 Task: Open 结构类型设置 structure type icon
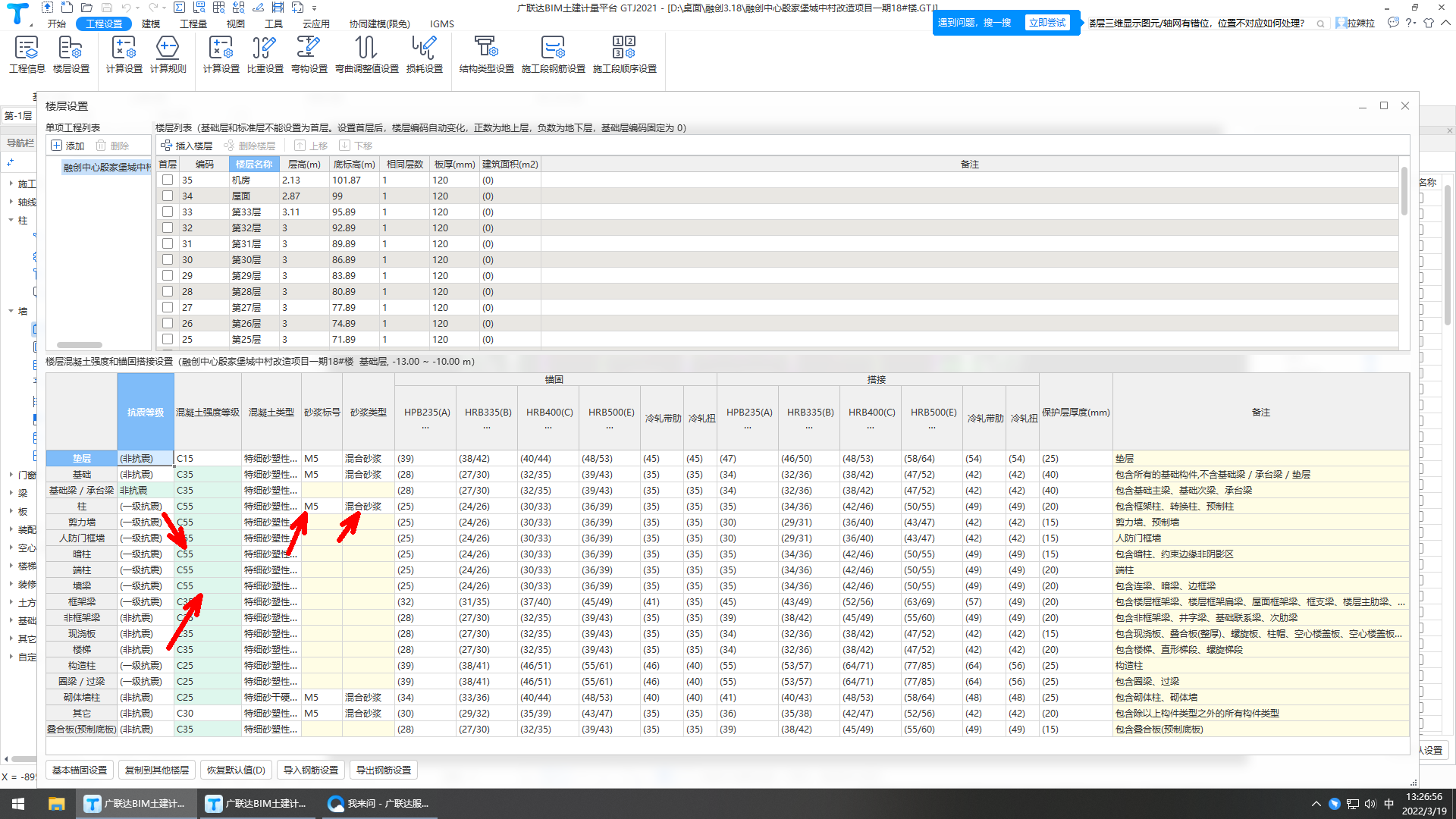pyautogui.click(x=486, y=55)
